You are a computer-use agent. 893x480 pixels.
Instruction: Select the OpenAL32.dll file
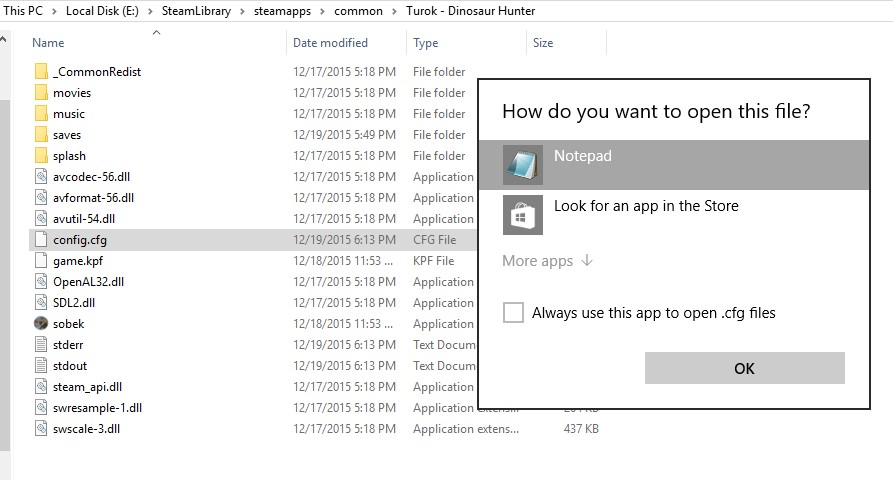pyautogui.click(x=88, y=281)
